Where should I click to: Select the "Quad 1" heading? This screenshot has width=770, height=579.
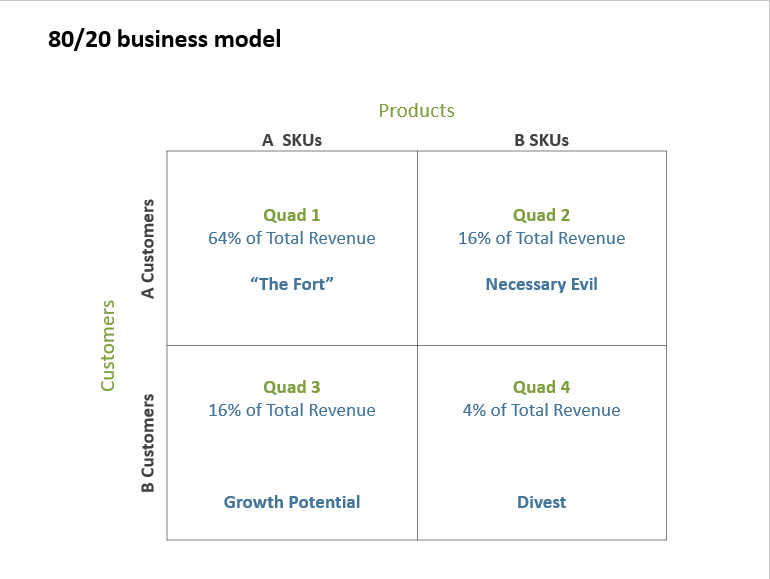pyautogui.click(x=292, y=215)
